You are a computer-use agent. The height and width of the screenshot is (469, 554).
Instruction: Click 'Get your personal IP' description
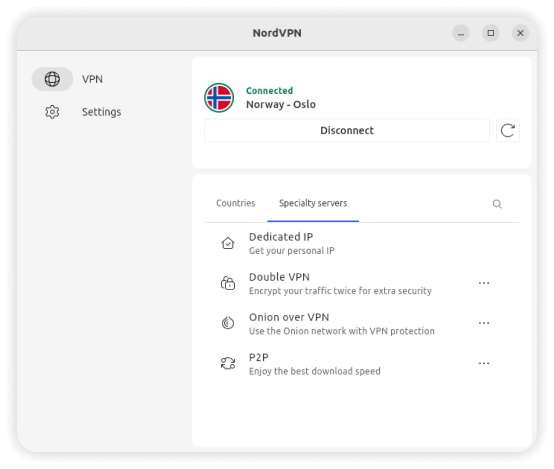291,251
